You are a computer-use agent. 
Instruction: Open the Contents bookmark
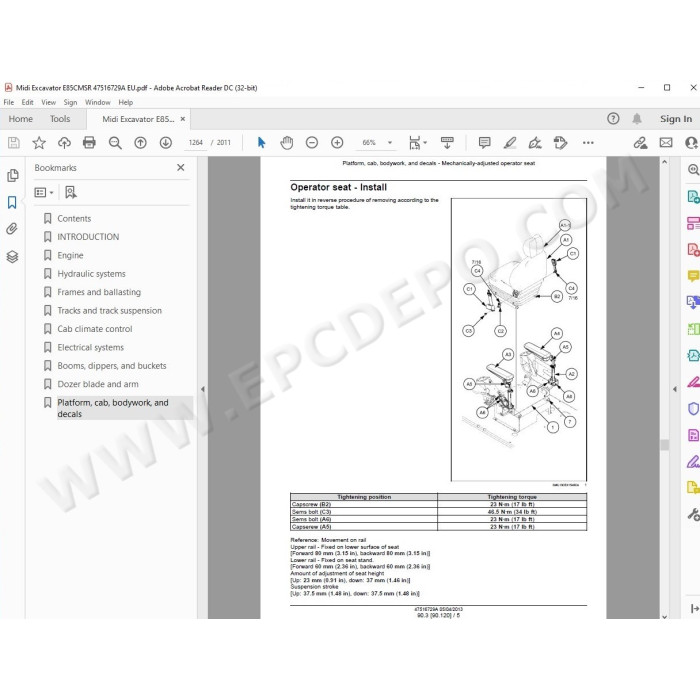(74, 219)
